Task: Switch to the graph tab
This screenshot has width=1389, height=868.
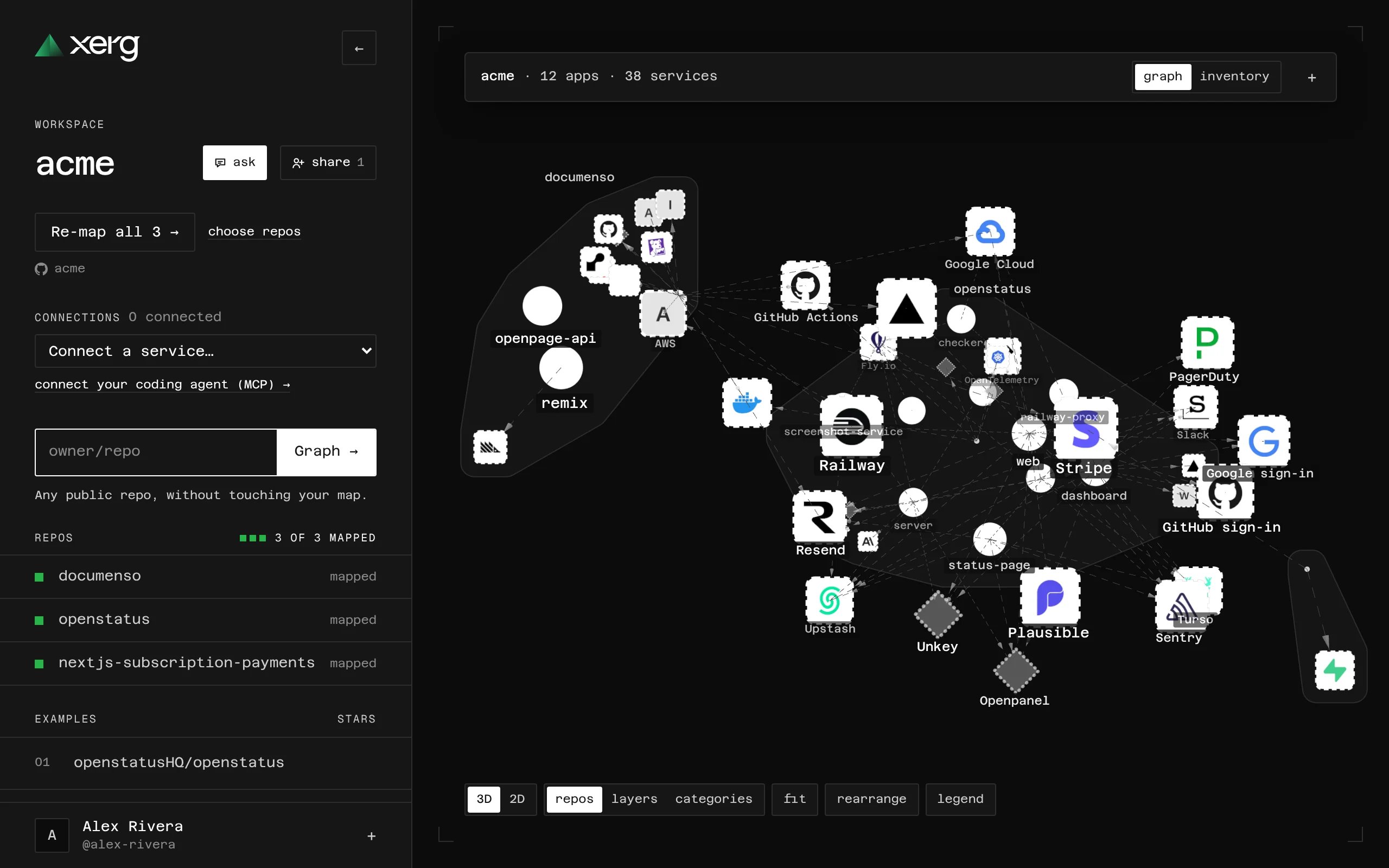Action: 1162,77
